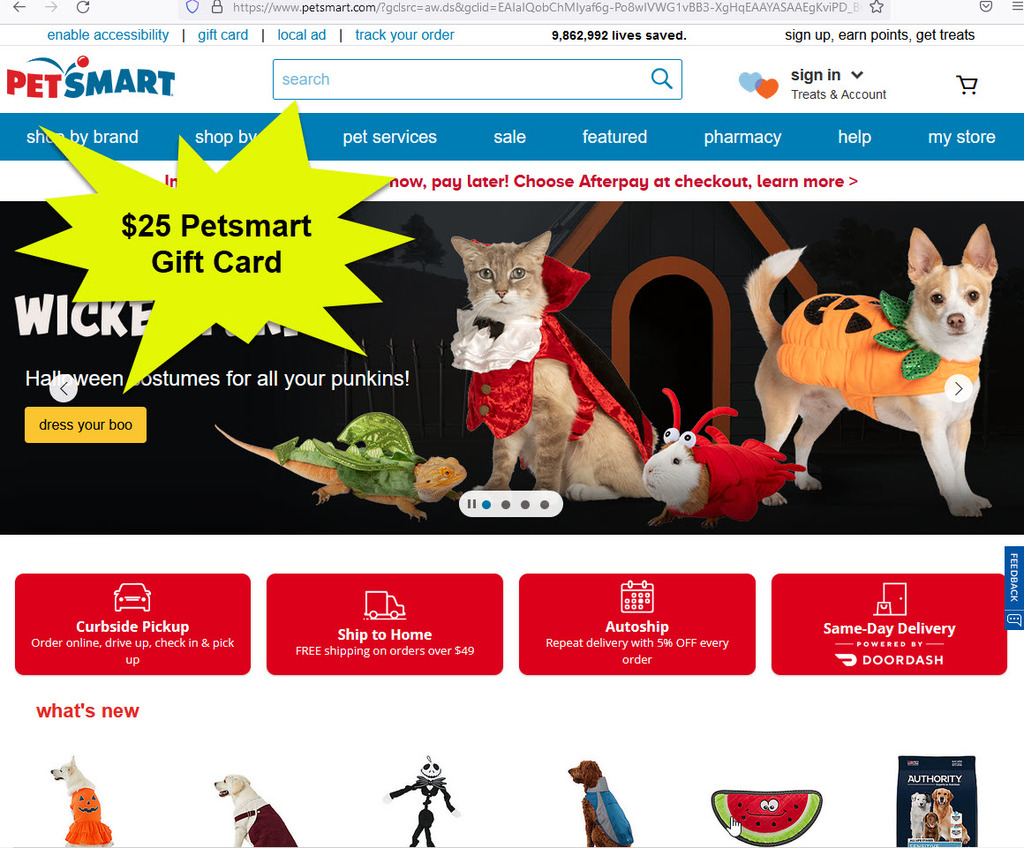Screen dimensions: 1024x848
Task: Advance carousel with next arrow
Action: 958,389
